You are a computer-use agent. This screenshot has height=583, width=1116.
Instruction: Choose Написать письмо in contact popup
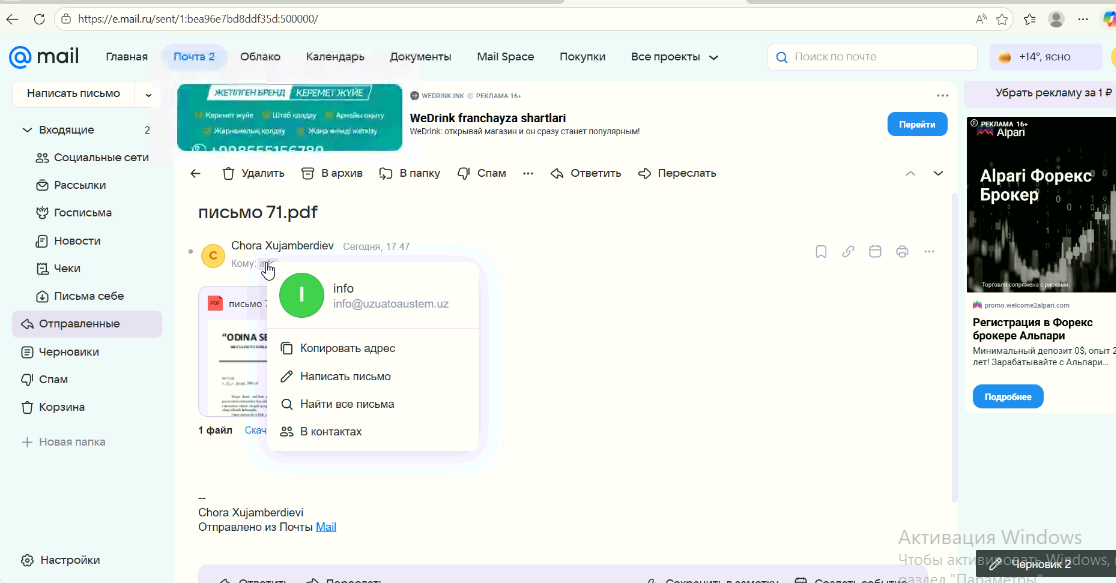coord(336,376)
